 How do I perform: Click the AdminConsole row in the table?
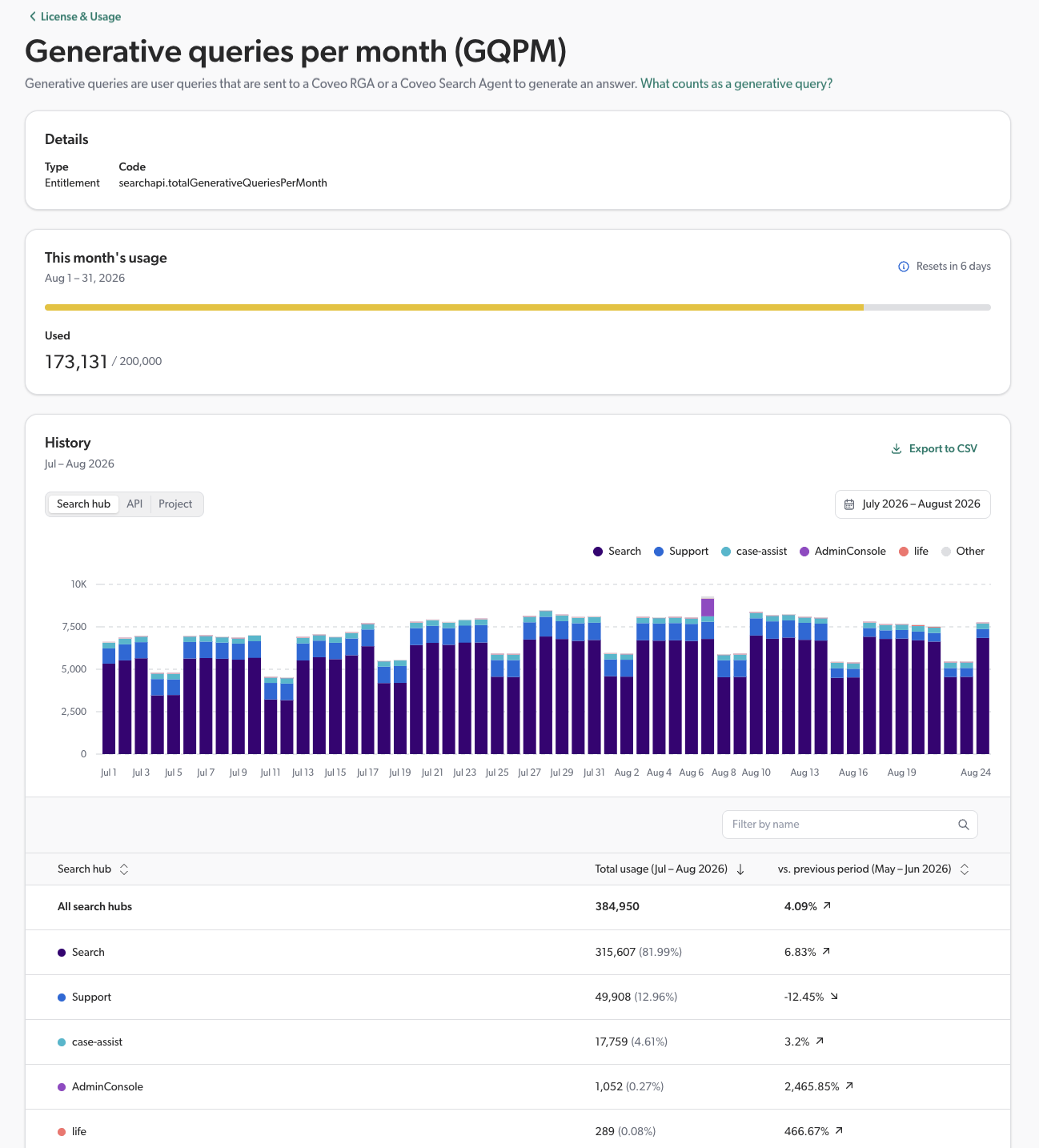(518, 1087)
